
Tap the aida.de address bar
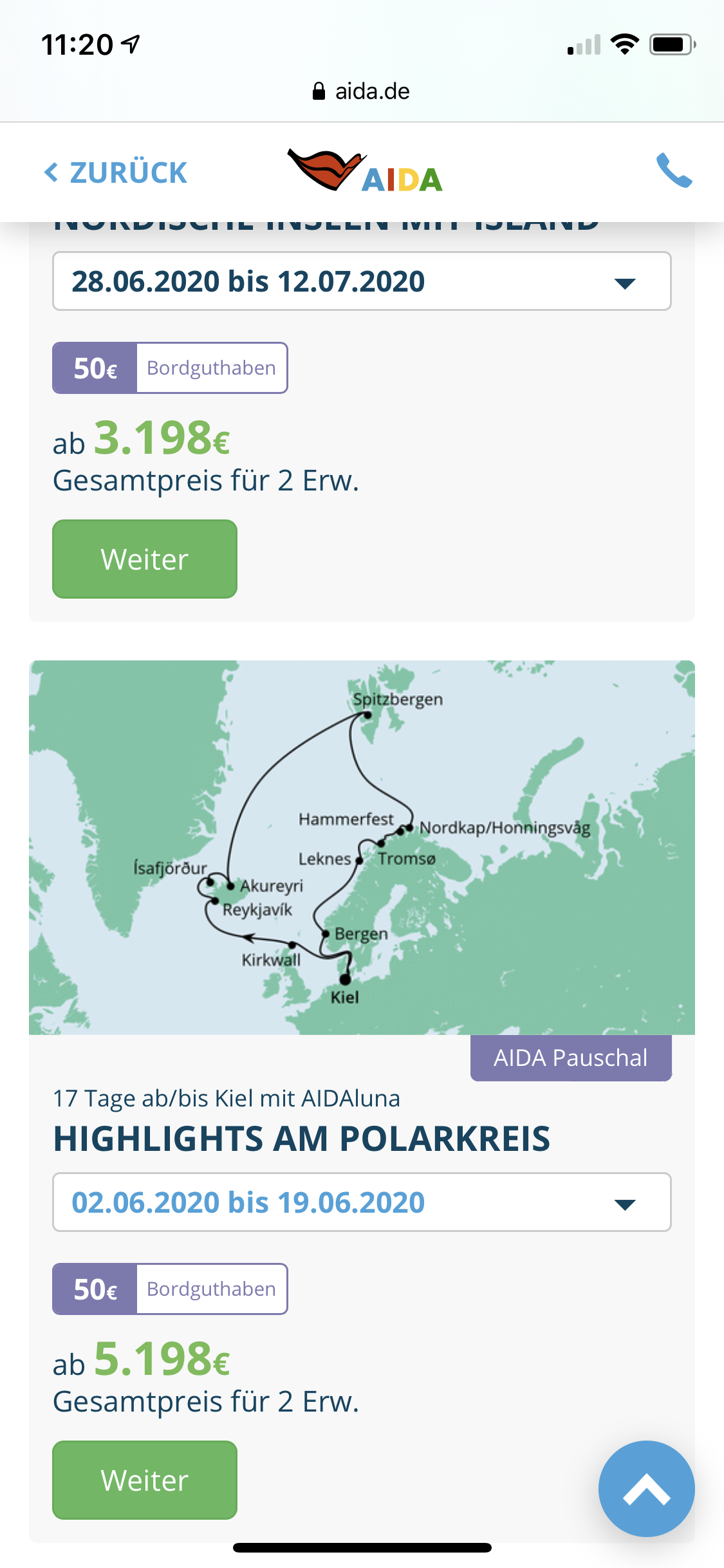(361, 91)
